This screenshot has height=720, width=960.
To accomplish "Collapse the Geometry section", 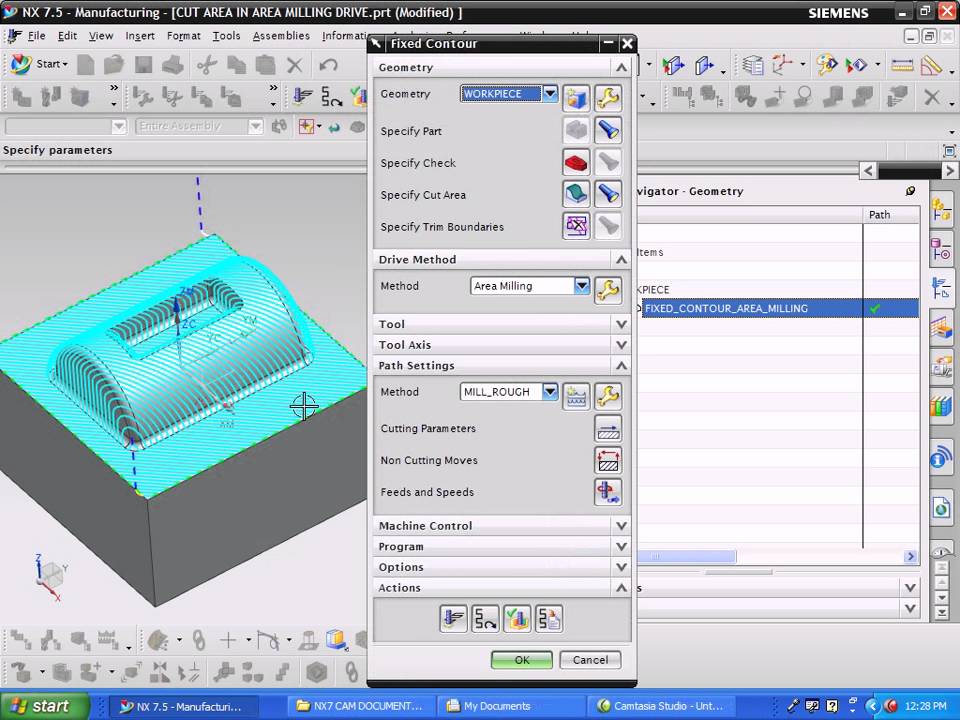I will point(621,67).
